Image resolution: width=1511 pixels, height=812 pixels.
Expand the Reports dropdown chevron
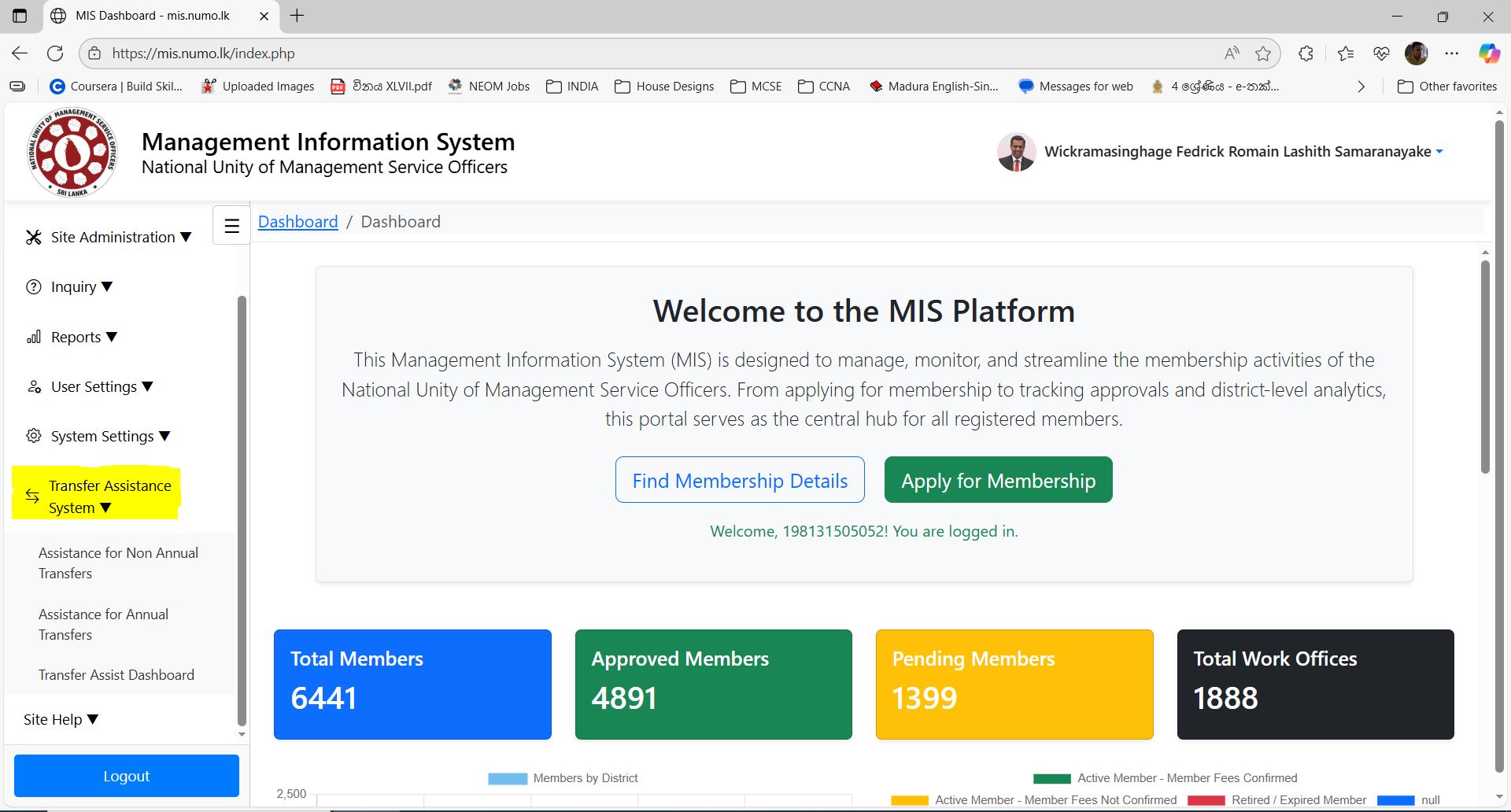point(112,337)
